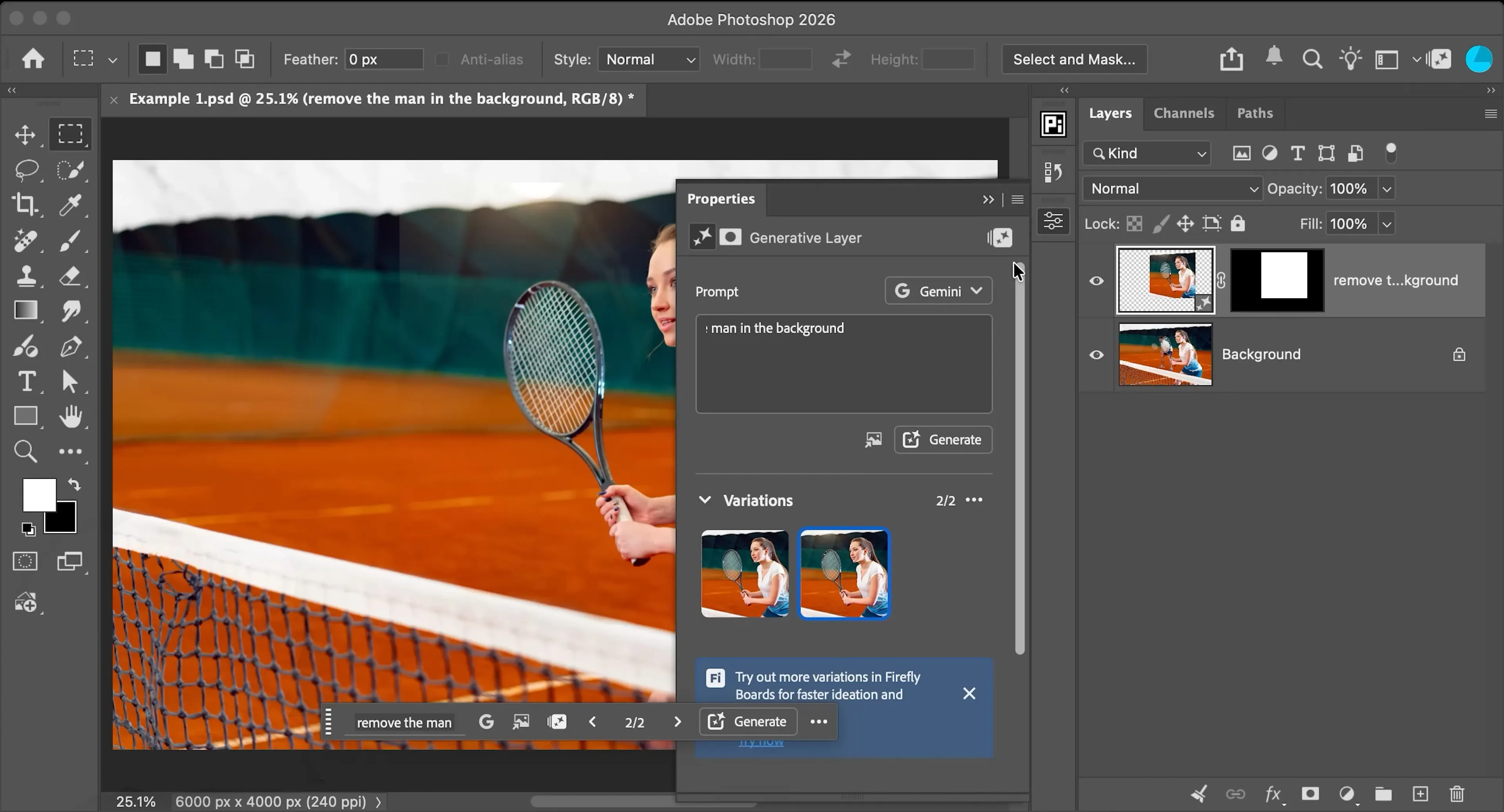
Task: Create a new group folder icon
Action: click(1383, 794)
